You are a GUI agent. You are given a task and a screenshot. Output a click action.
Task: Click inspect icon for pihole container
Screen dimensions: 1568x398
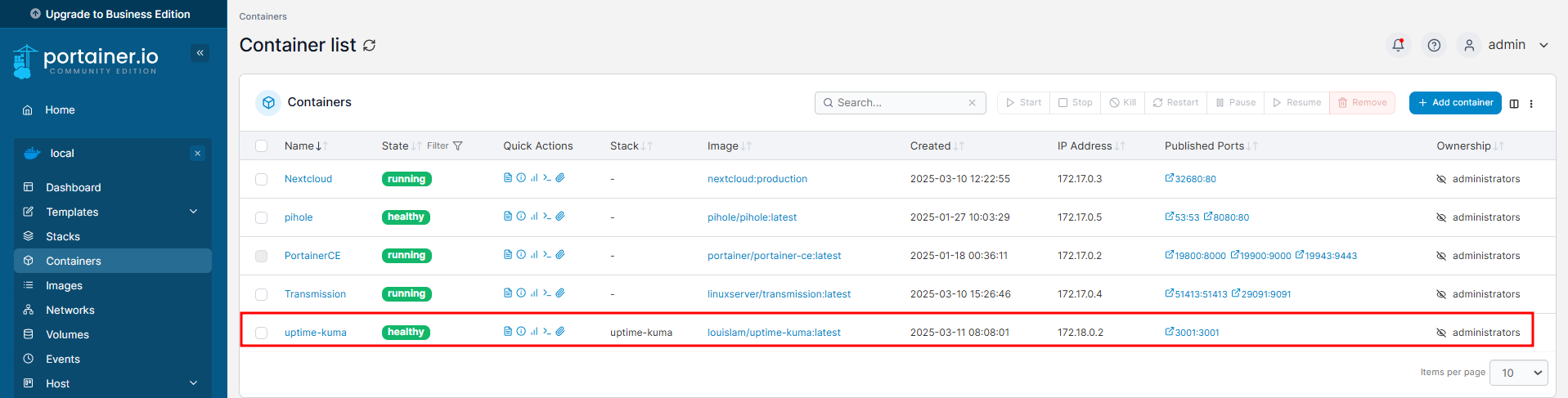(521, 217)
